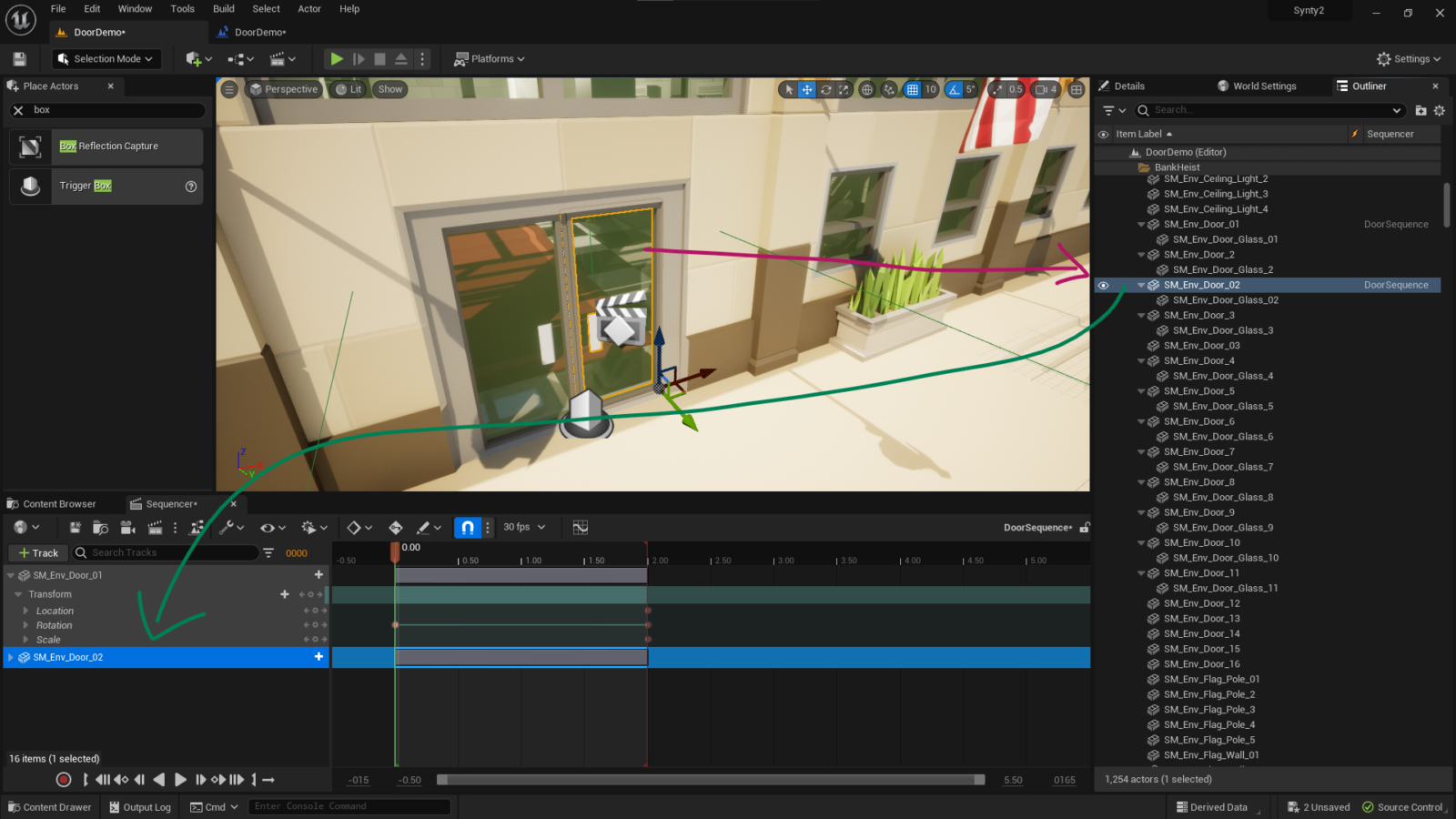Click the world globe icon in viewport toolbar
This screenshot has height=819, width=1456.
[x=867, y=90]
